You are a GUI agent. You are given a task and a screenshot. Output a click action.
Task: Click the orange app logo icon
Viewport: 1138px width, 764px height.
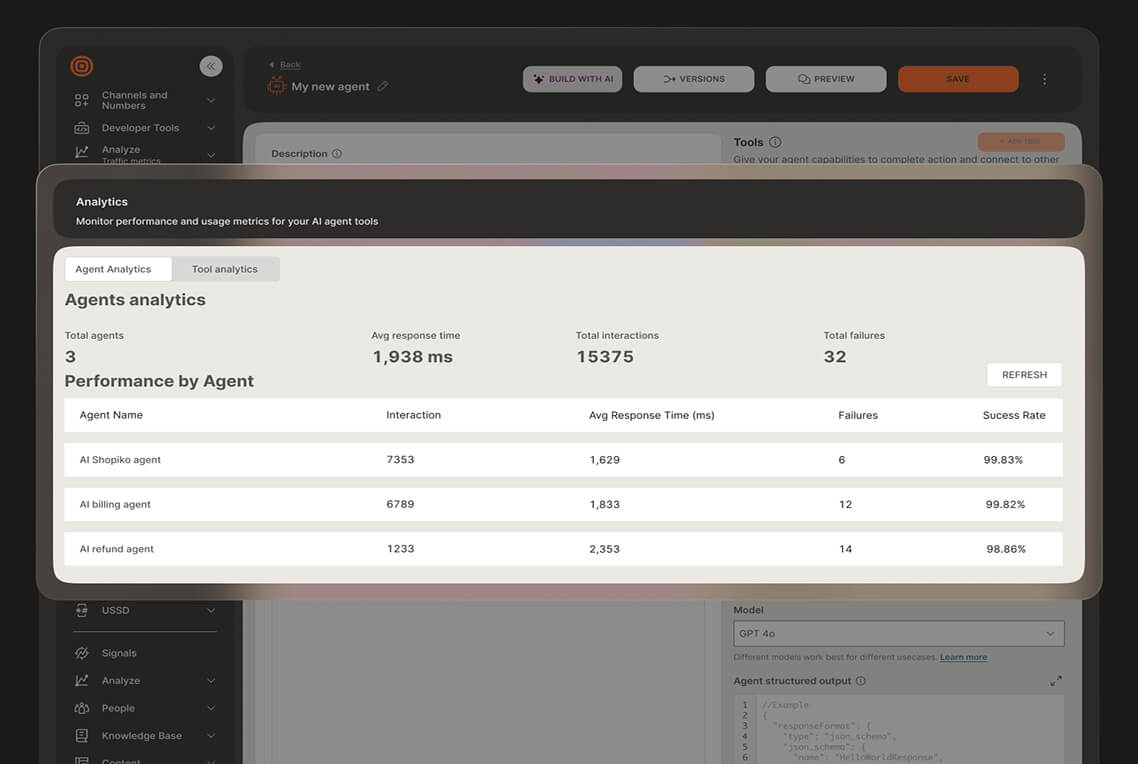pyautogui.click(x=82, y=66)
